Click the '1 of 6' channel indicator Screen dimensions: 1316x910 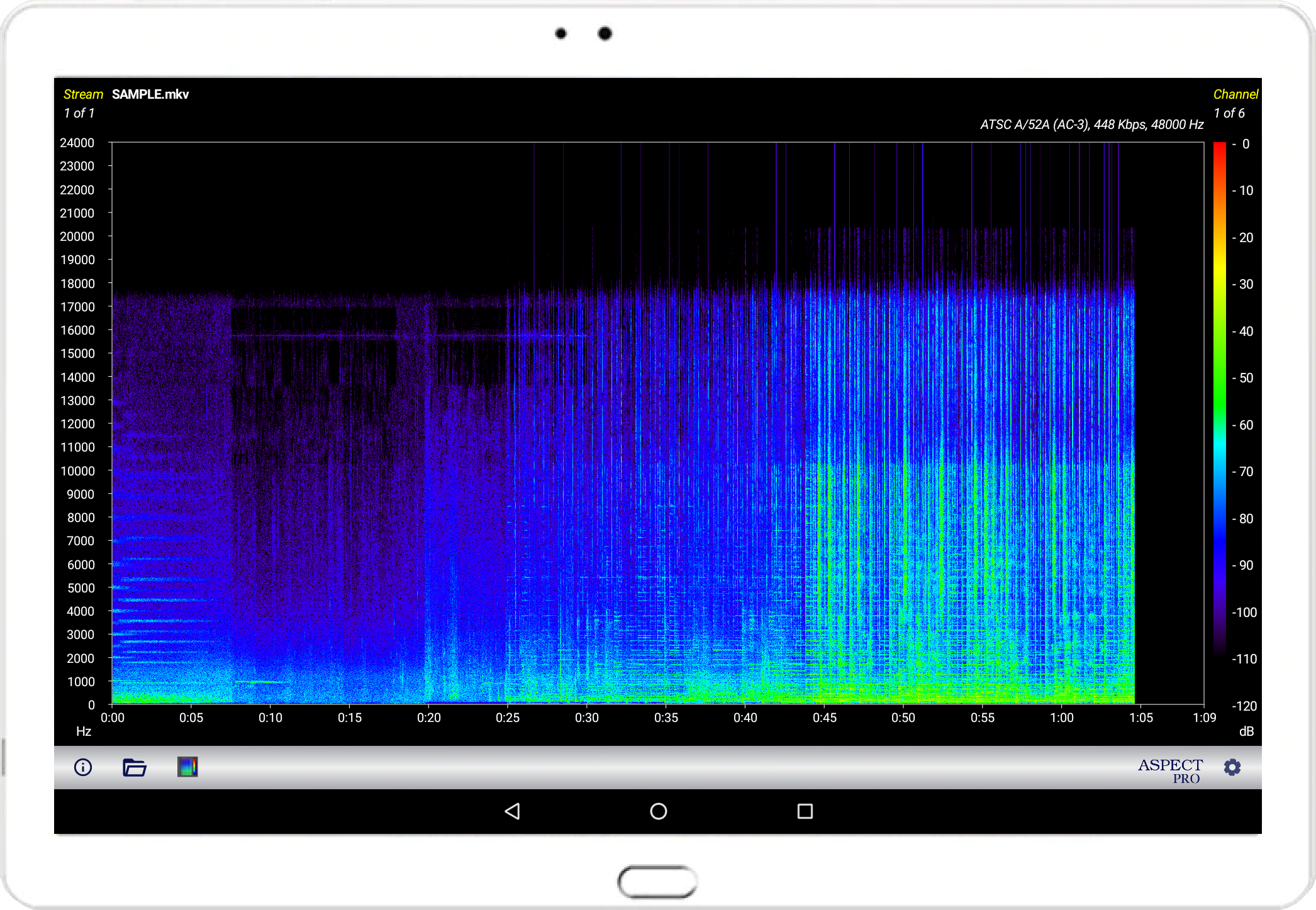tap(1229, 113)
